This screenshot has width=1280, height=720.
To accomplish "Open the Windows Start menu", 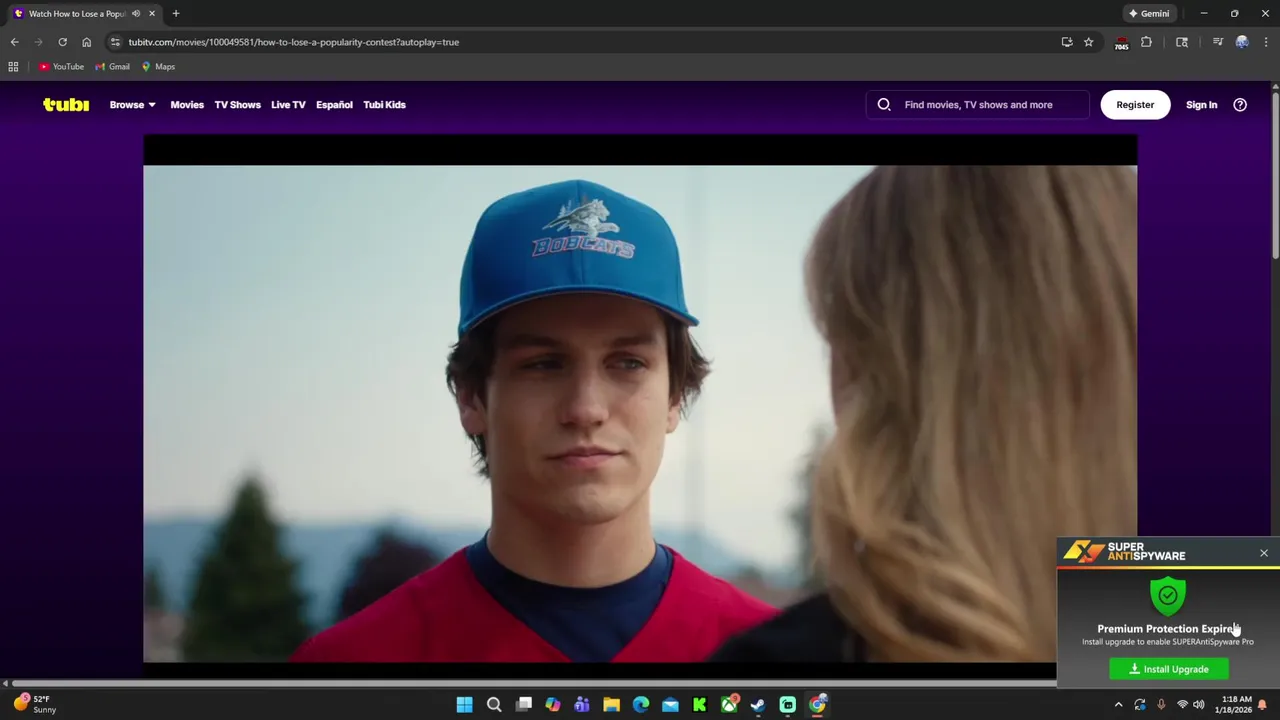I will [x=465, y=705].
